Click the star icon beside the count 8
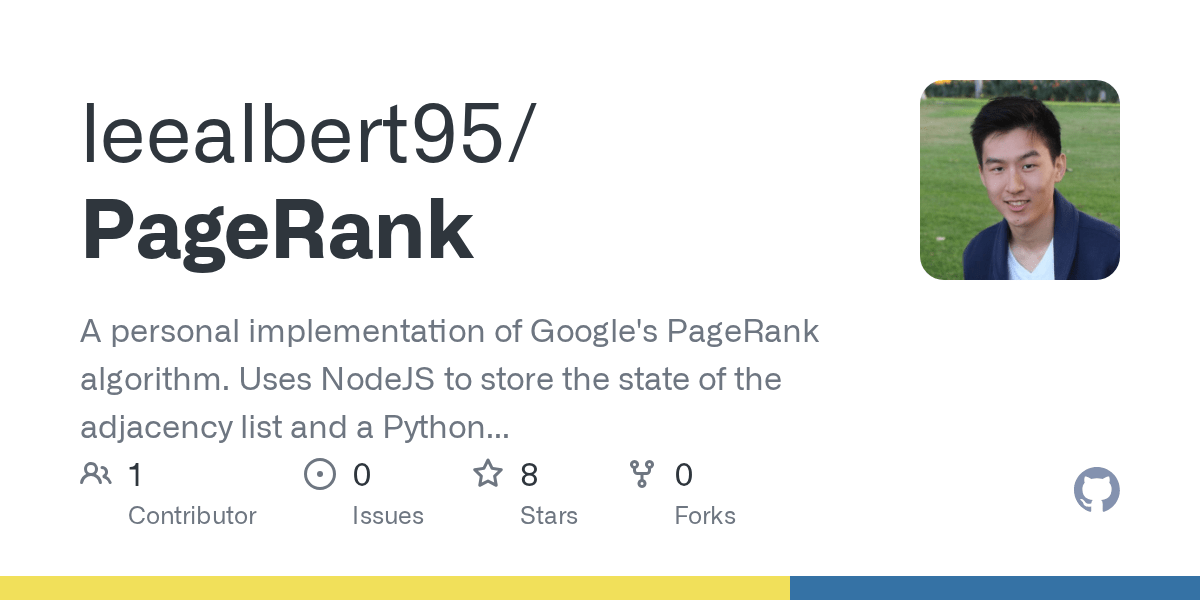The width and height of the screenshot is (1200, 600). [488, 473]
